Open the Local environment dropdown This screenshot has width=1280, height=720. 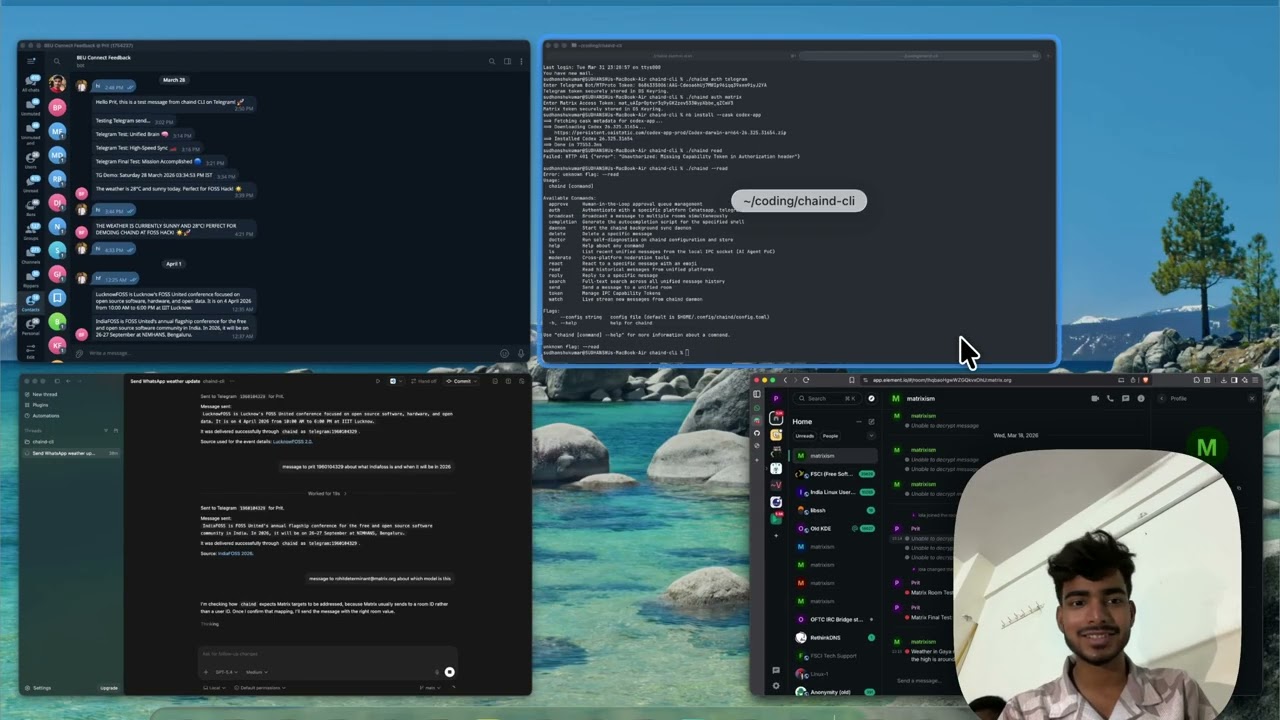[215, 688]
